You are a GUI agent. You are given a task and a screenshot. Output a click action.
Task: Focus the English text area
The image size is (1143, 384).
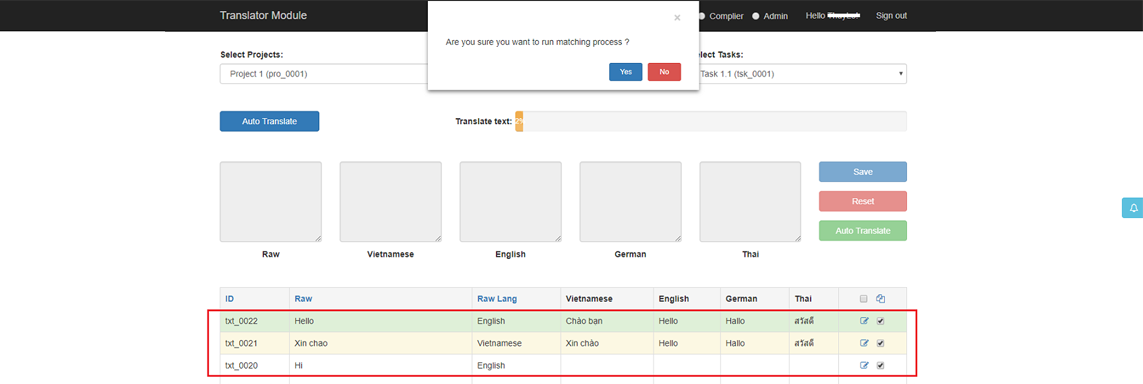(510, 202)
